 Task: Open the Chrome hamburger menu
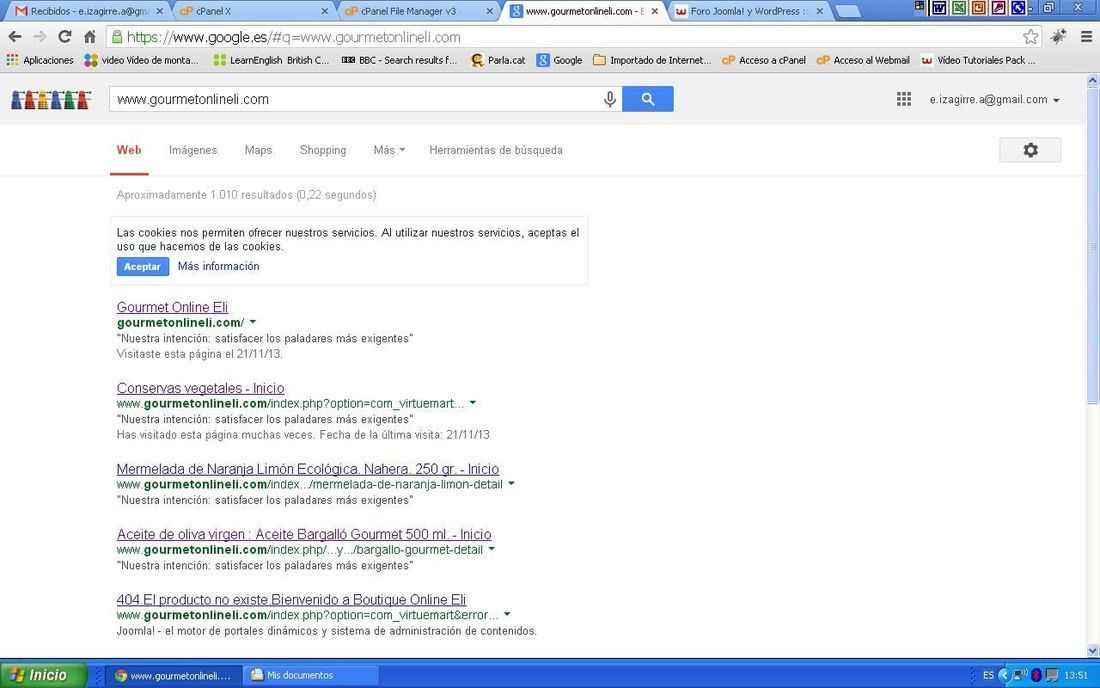[1086, 36]
